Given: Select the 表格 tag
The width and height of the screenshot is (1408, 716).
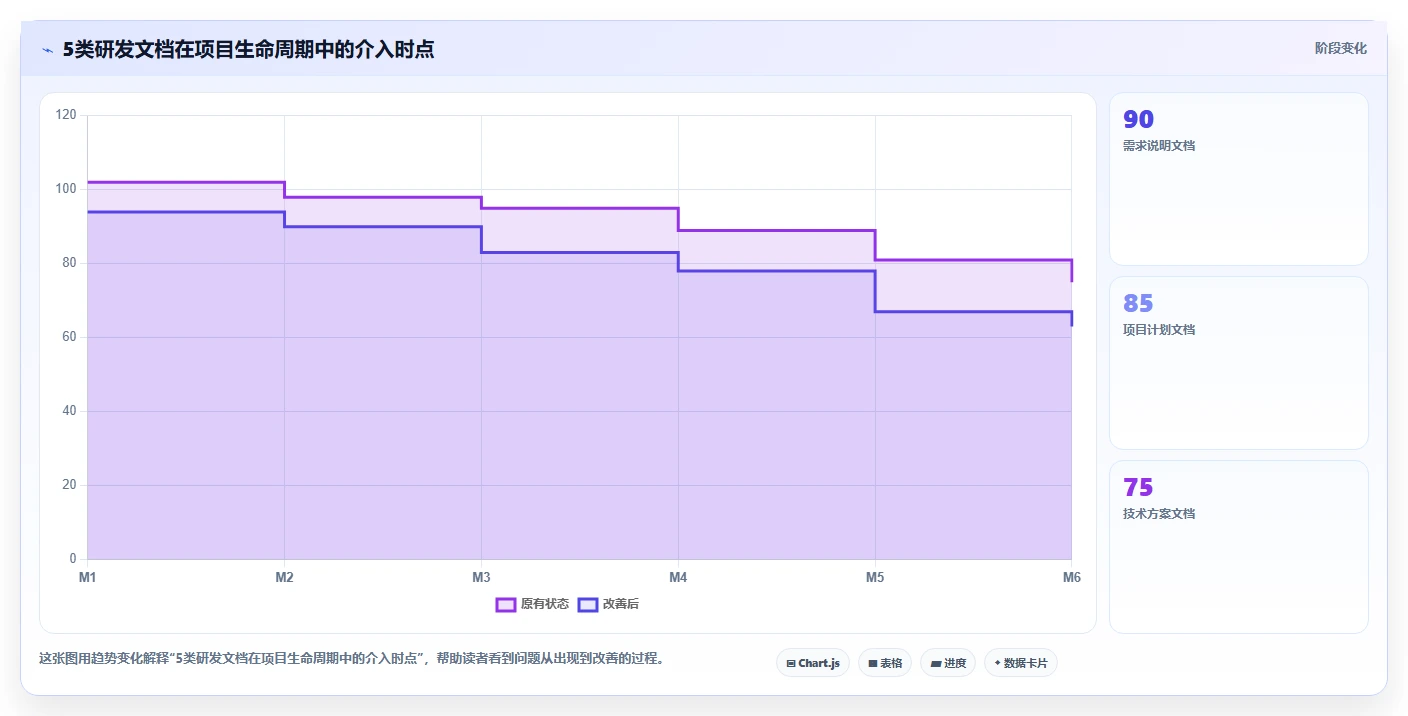Looking at the screenshot, I should point(885,663).
